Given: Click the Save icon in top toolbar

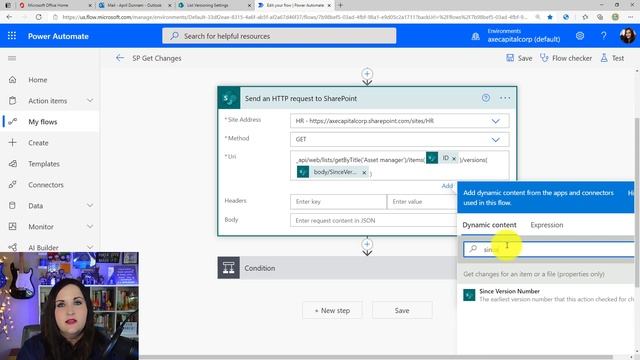Looking at the screenshot, I should click(x=510, y=58).
